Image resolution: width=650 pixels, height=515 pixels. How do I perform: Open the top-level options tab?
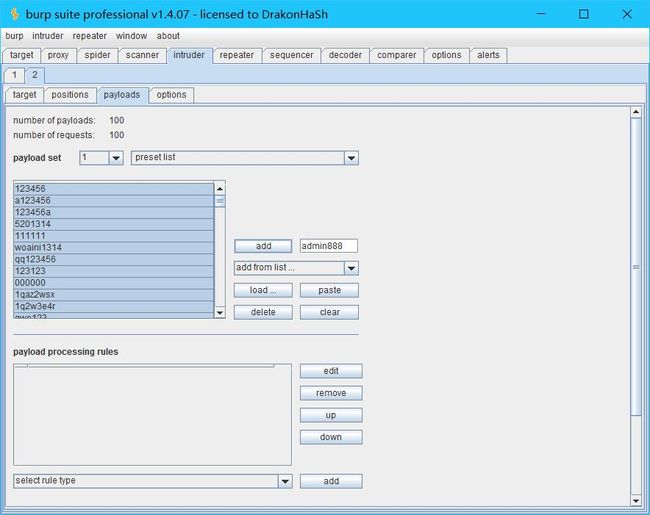(x=446, y=55)
